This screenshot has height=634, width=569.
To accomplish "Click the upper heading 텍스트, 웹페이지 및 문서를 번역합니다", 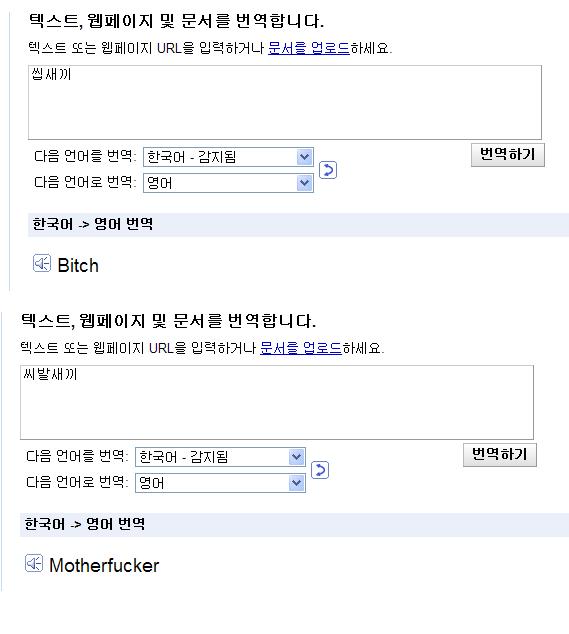I will (177, 21).
